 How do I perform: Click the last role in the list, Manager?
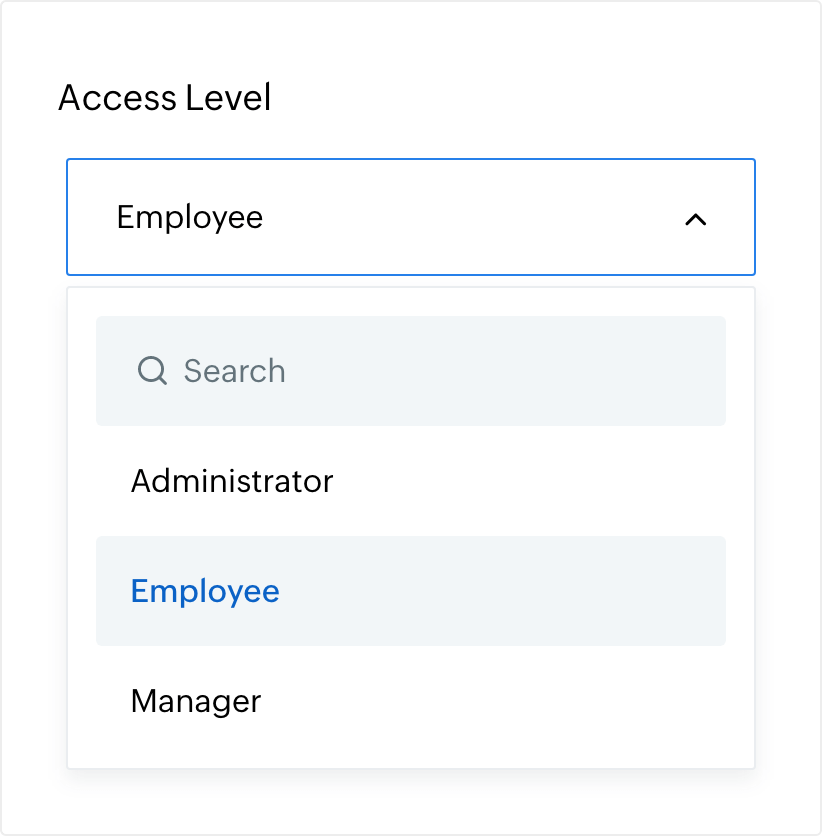tap(196, 701)
